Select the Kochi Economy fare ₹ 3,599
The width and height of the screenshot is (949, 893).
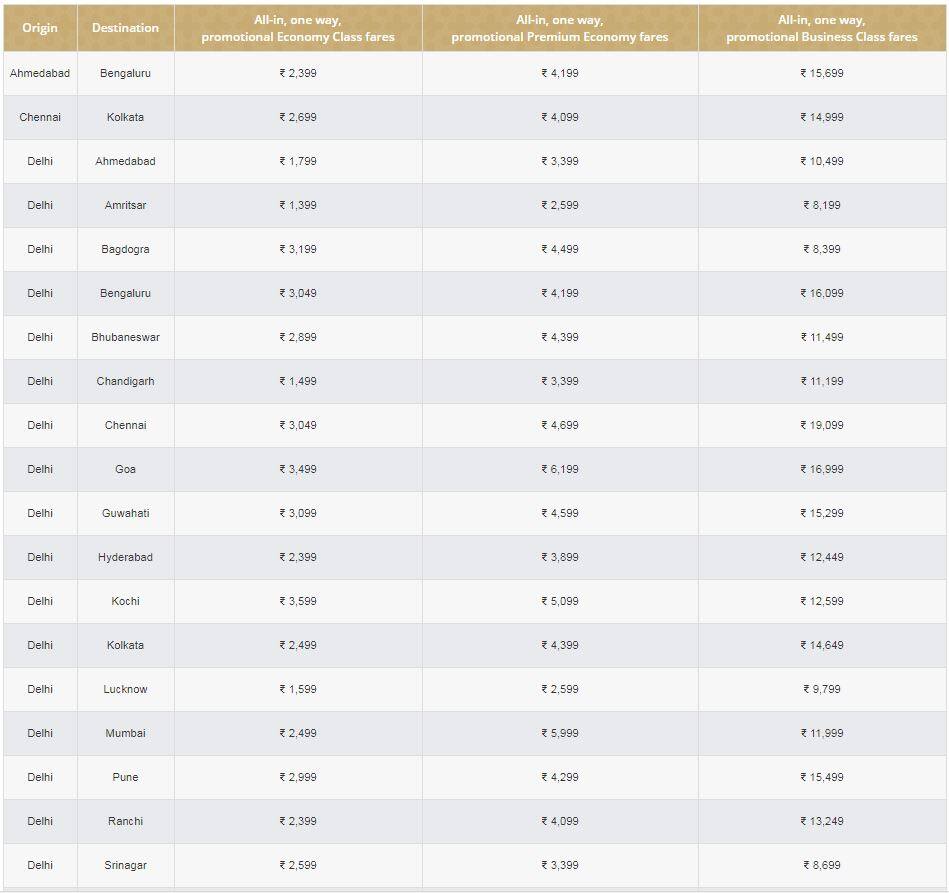coord(298,601)
